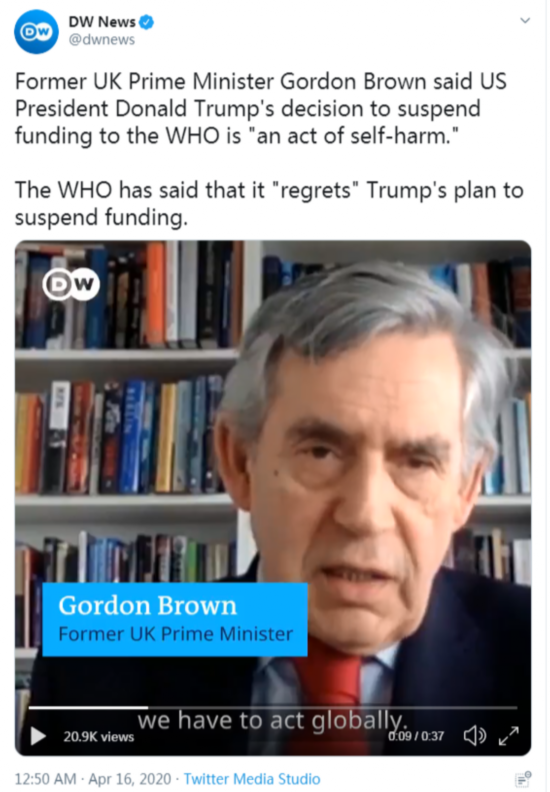Open the tweet info icon bottom right
This screenshot has height=792, width=550.
click(523, 779)
